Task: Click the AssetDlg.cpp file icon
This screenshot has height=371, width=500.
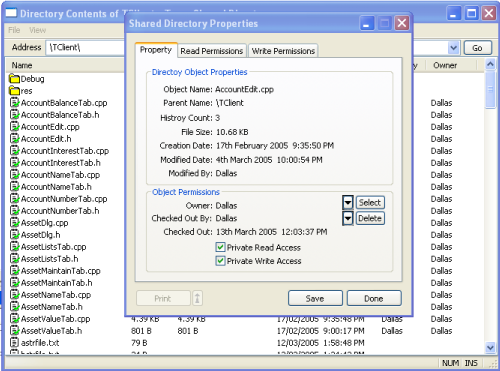Action: [x=15, y=223]
